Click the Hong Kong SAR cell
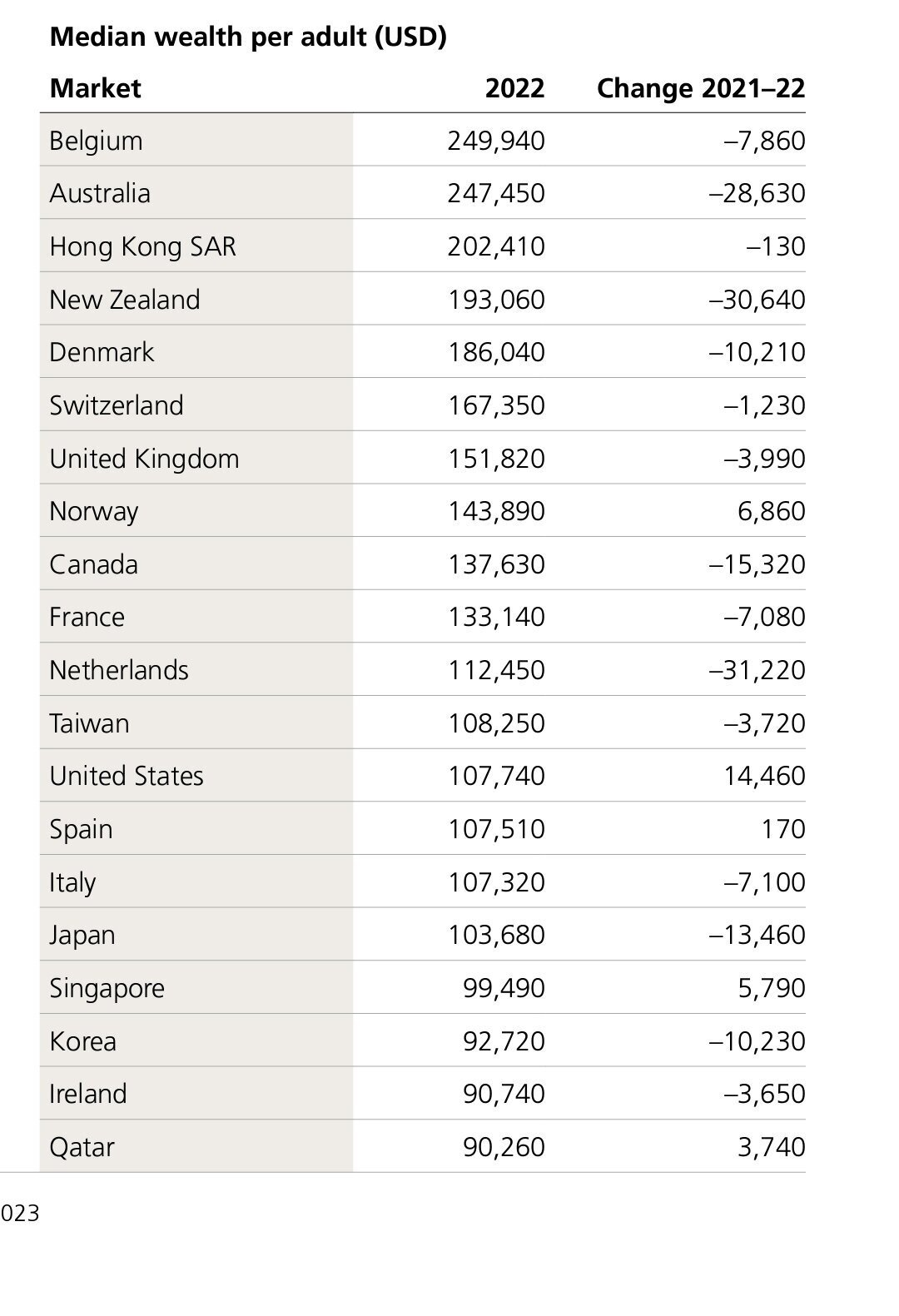 click(142, 246)
